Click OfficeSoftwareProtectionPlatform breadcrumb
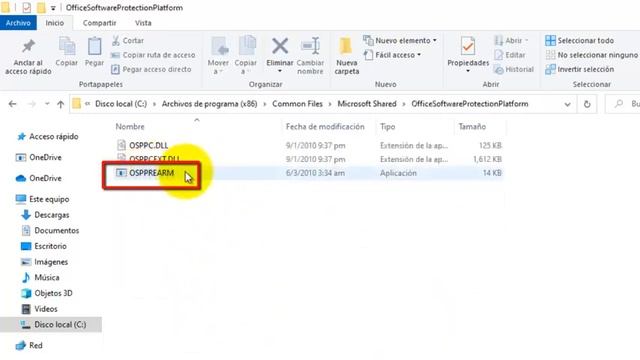This screenshot has width=640, height=360. tap(470, 104)
